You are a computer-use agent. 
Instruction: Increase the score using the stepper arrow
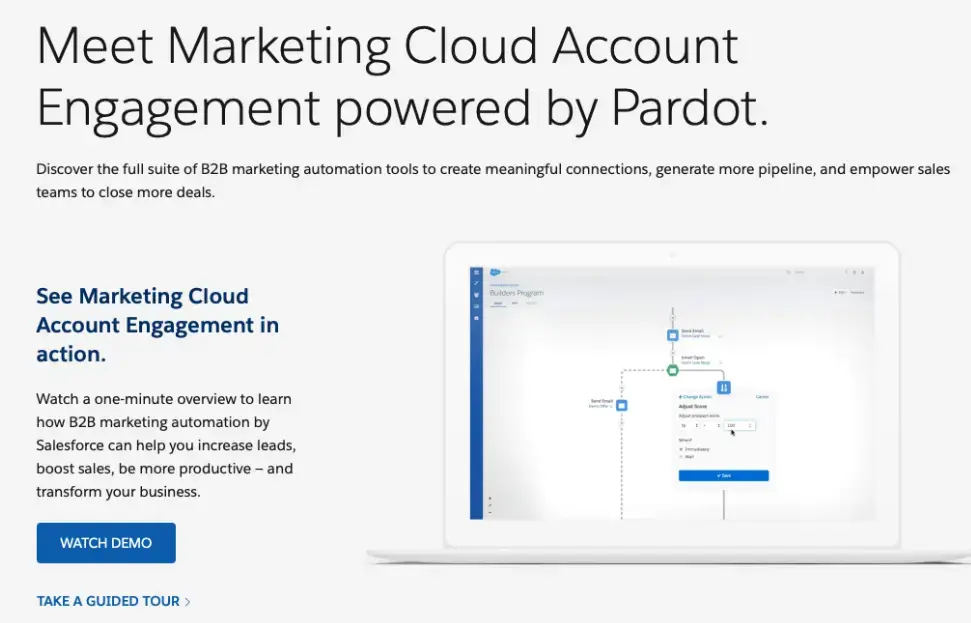tap(750, 423)
